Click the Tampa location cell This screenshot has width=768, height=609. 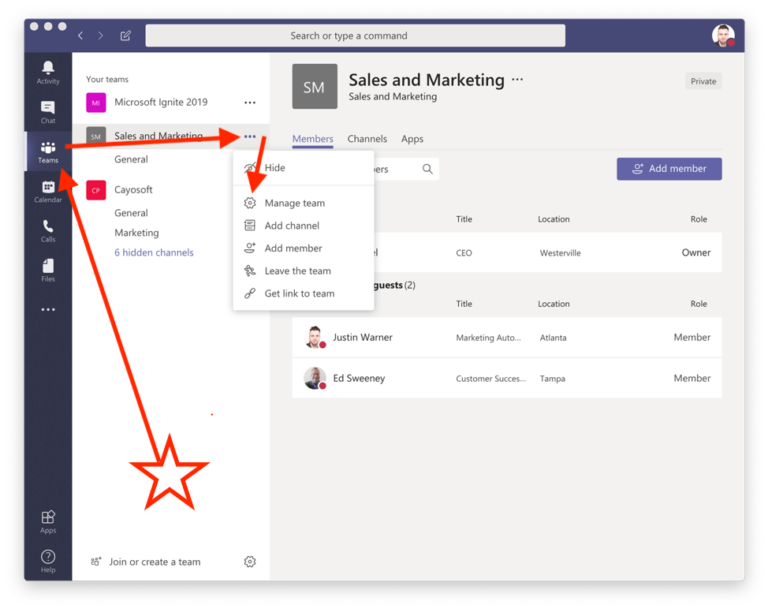[x=552, y=379]
